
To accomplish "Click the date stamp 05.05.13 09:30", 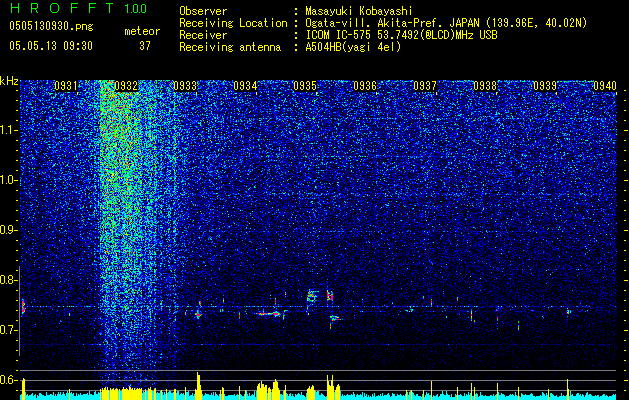I will pos(51,46).
